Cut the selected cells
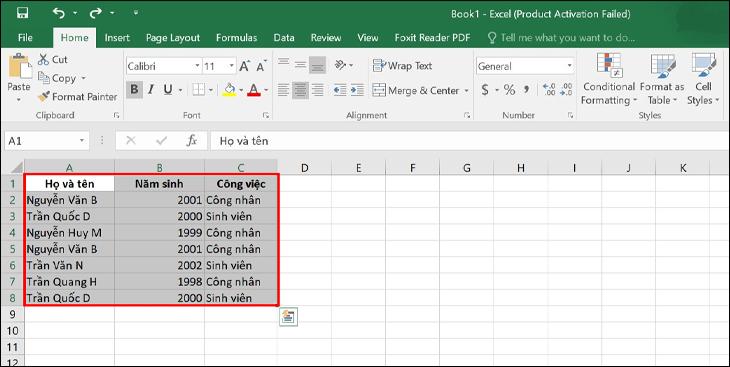 pos(53,60)
